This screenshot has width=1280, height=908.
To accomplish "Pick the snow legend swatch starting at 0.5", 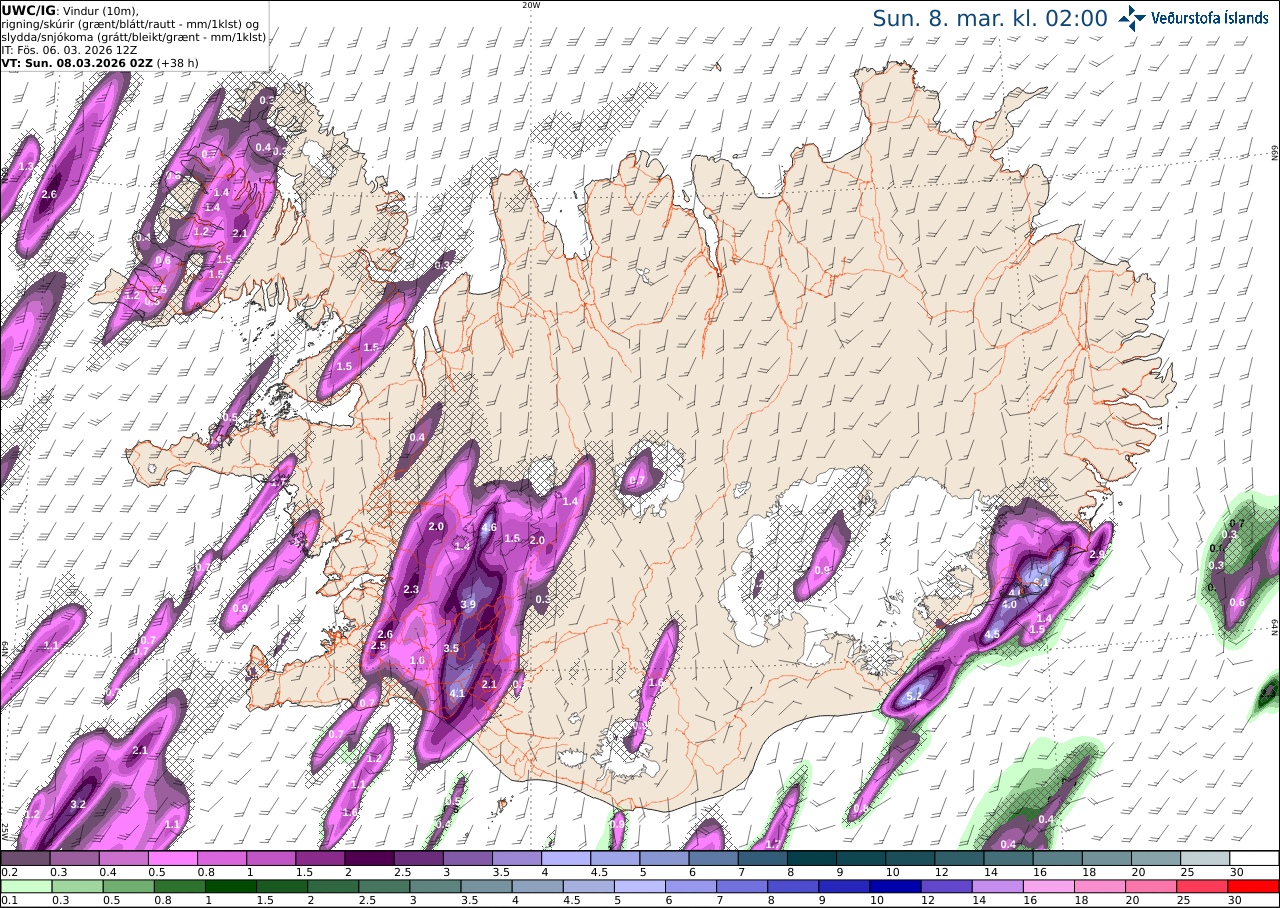I will click(173, 858).
